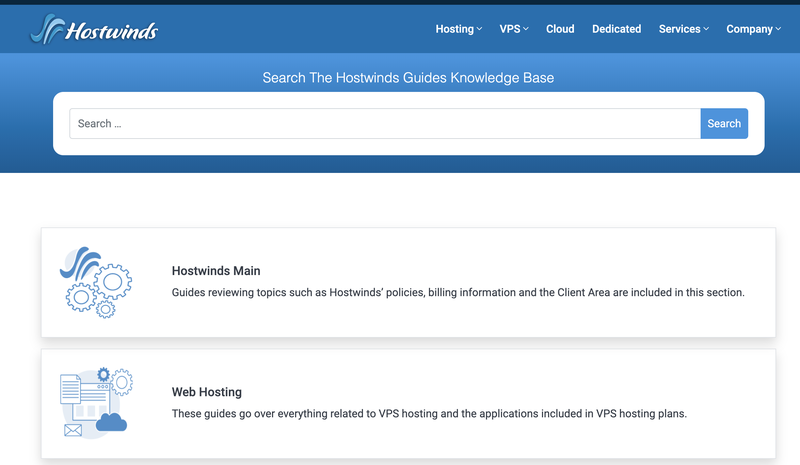The height and width of the screenshot is (465, 800).
Task: Focus the knowledge base search field
Action: tap(385, 124)
